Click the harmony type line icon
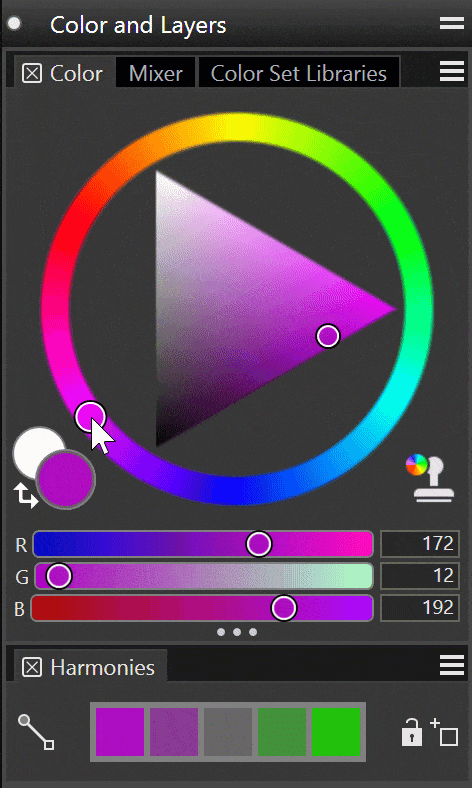The image size is (472, 788). coord(36,732)
